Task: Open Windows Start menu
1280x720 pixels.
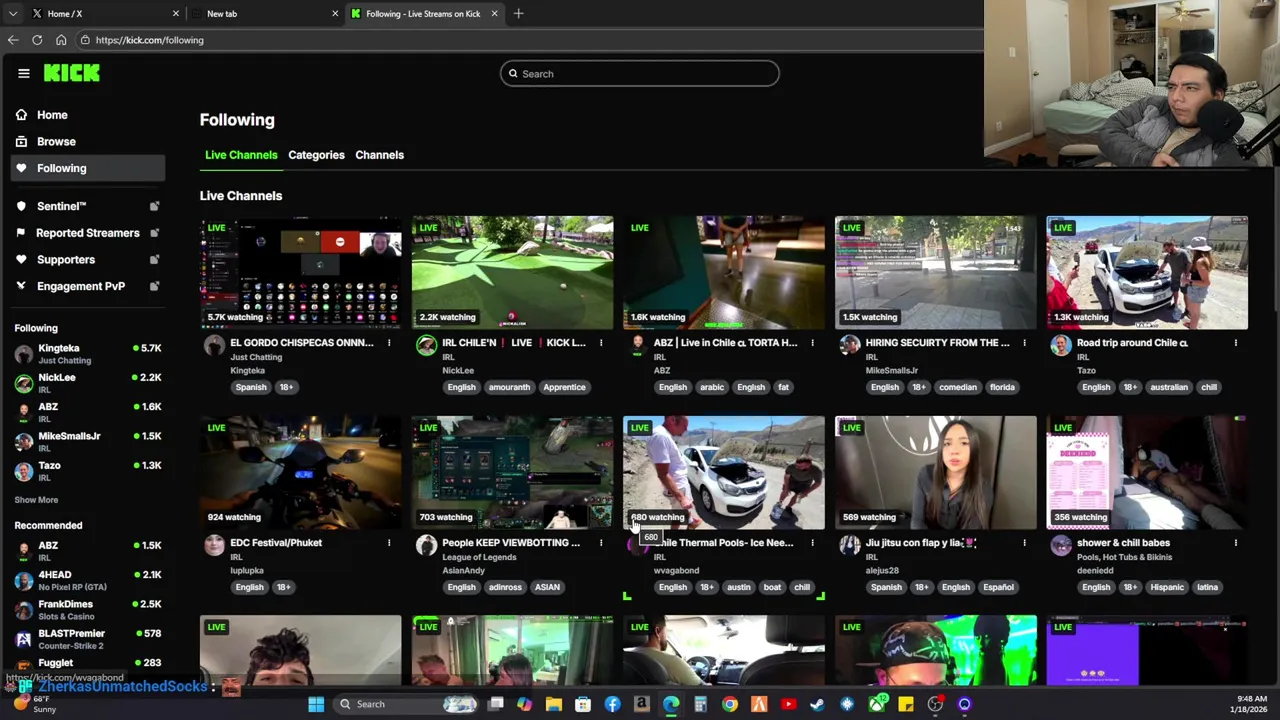Action: pos(316,704)
